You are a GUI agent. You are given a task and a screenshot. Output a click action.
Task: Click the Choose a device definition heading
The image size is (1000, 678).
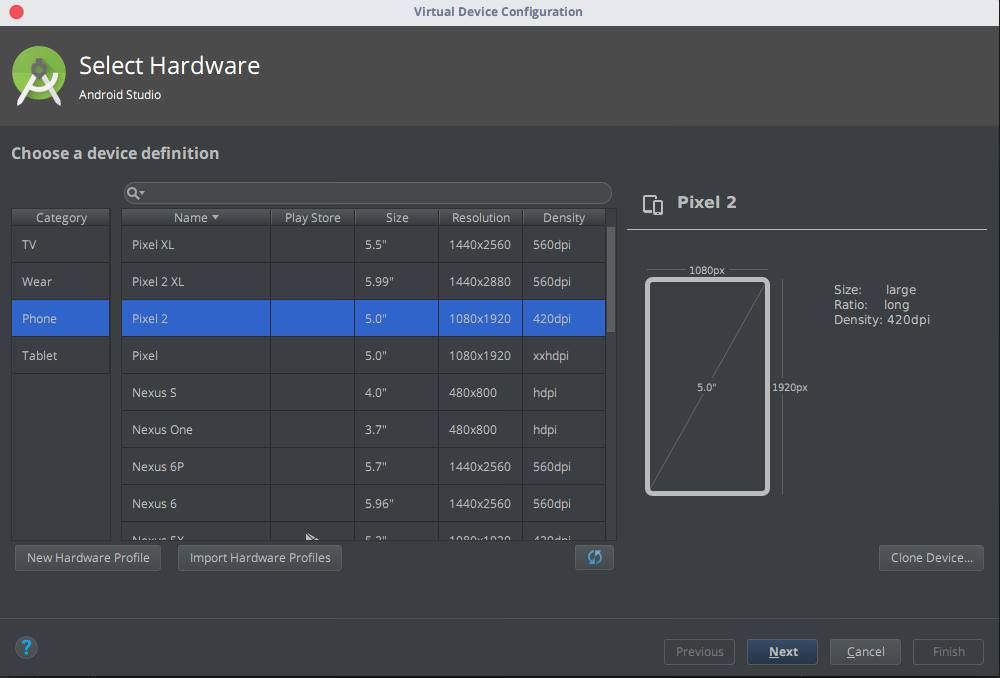115,153
